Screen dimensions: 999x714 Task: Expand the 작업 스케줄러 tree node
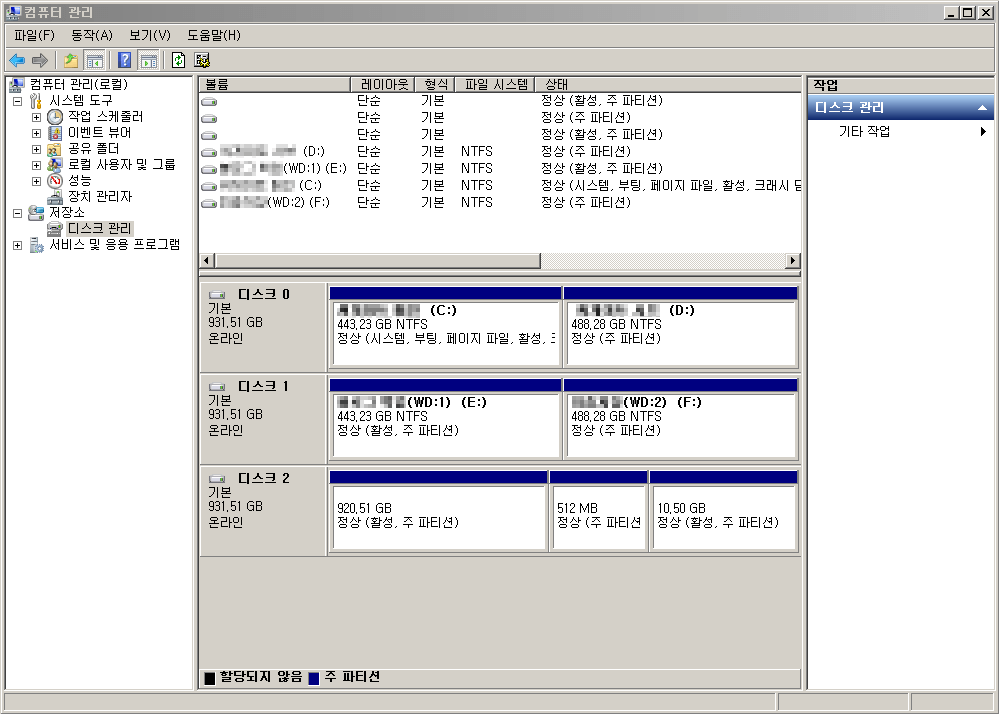click(36, 117)
